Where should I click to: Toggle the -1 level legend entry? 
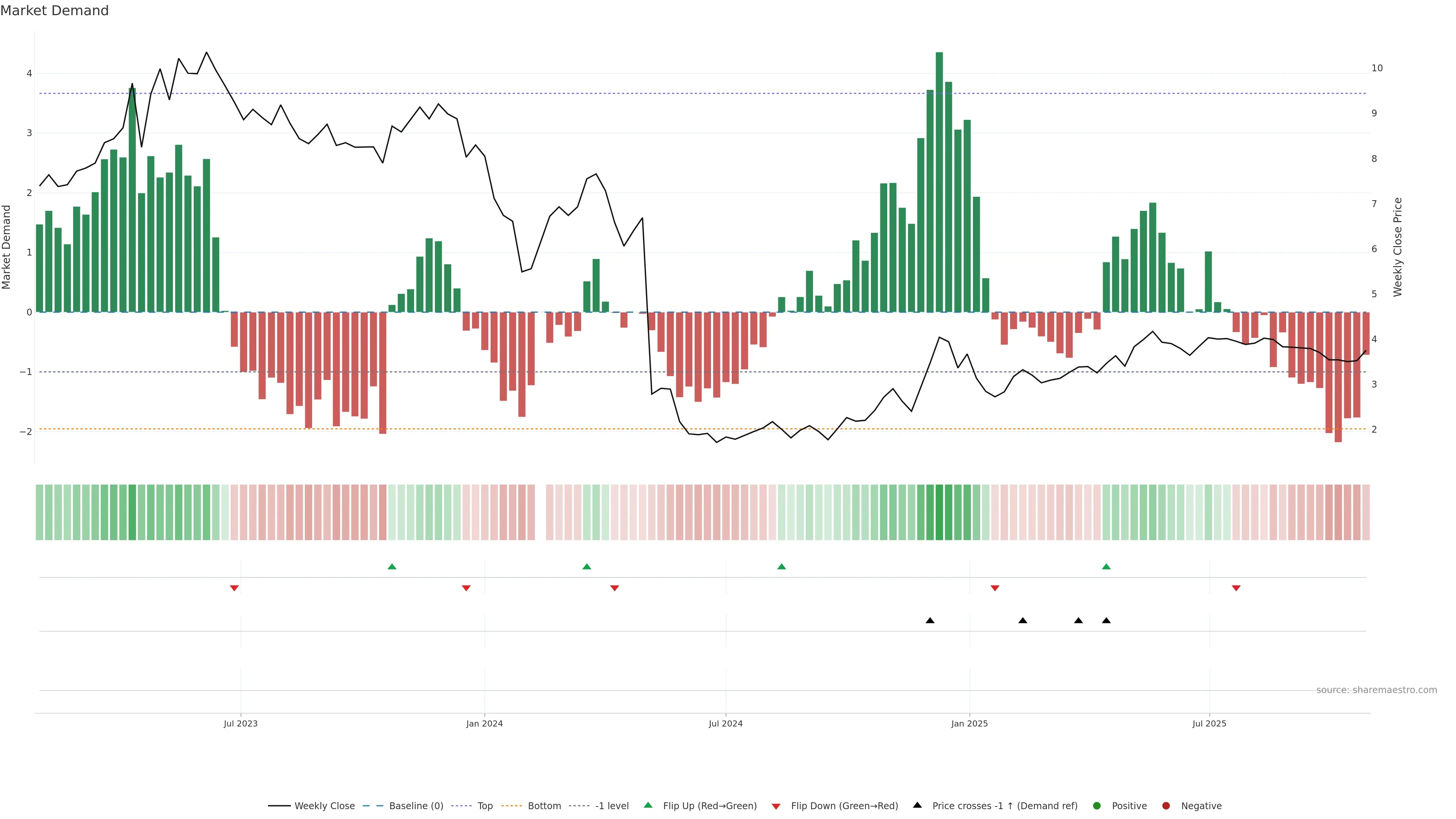(612, 806)
